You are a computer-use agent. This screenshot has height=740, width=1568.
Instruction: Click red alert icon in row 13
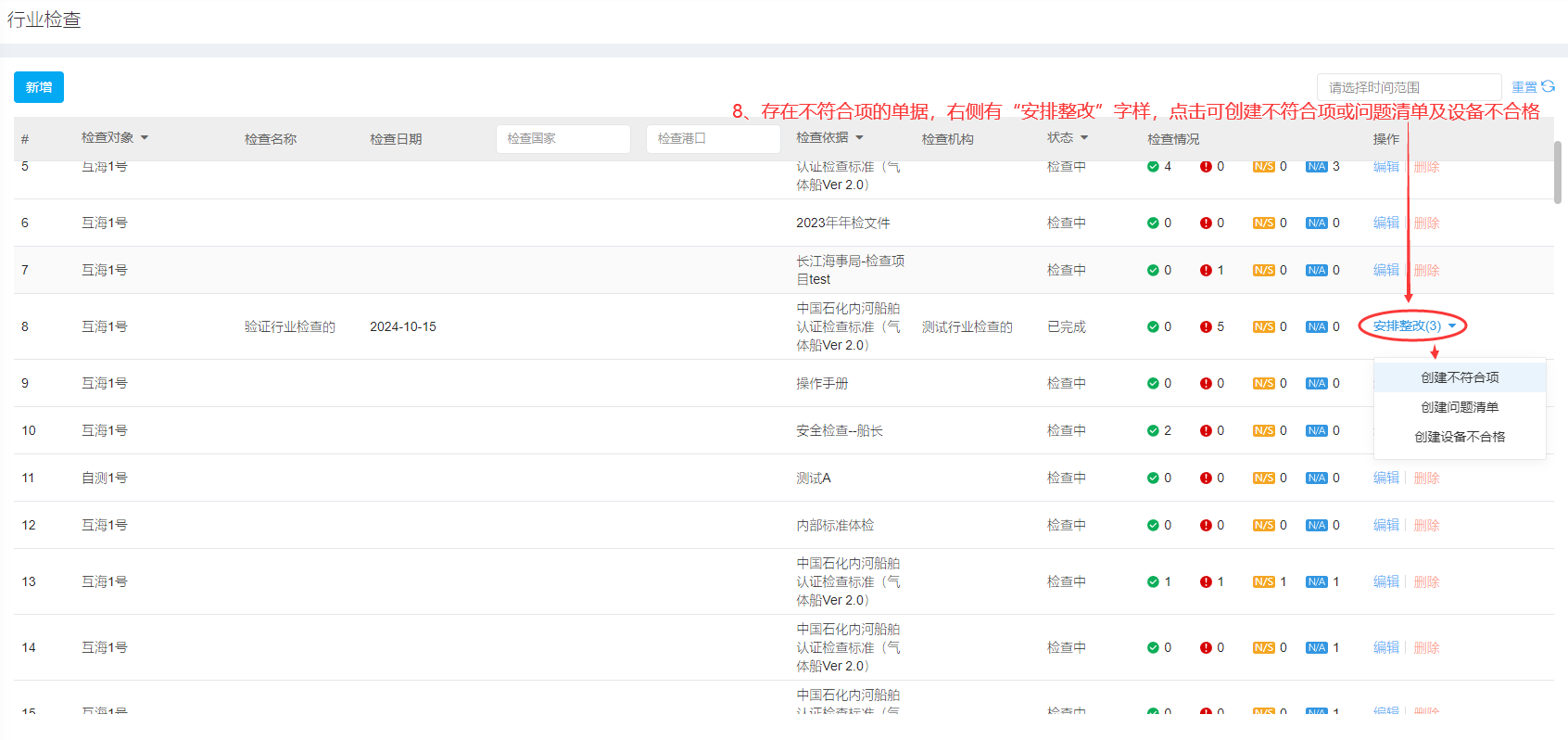coord(1206,581)
